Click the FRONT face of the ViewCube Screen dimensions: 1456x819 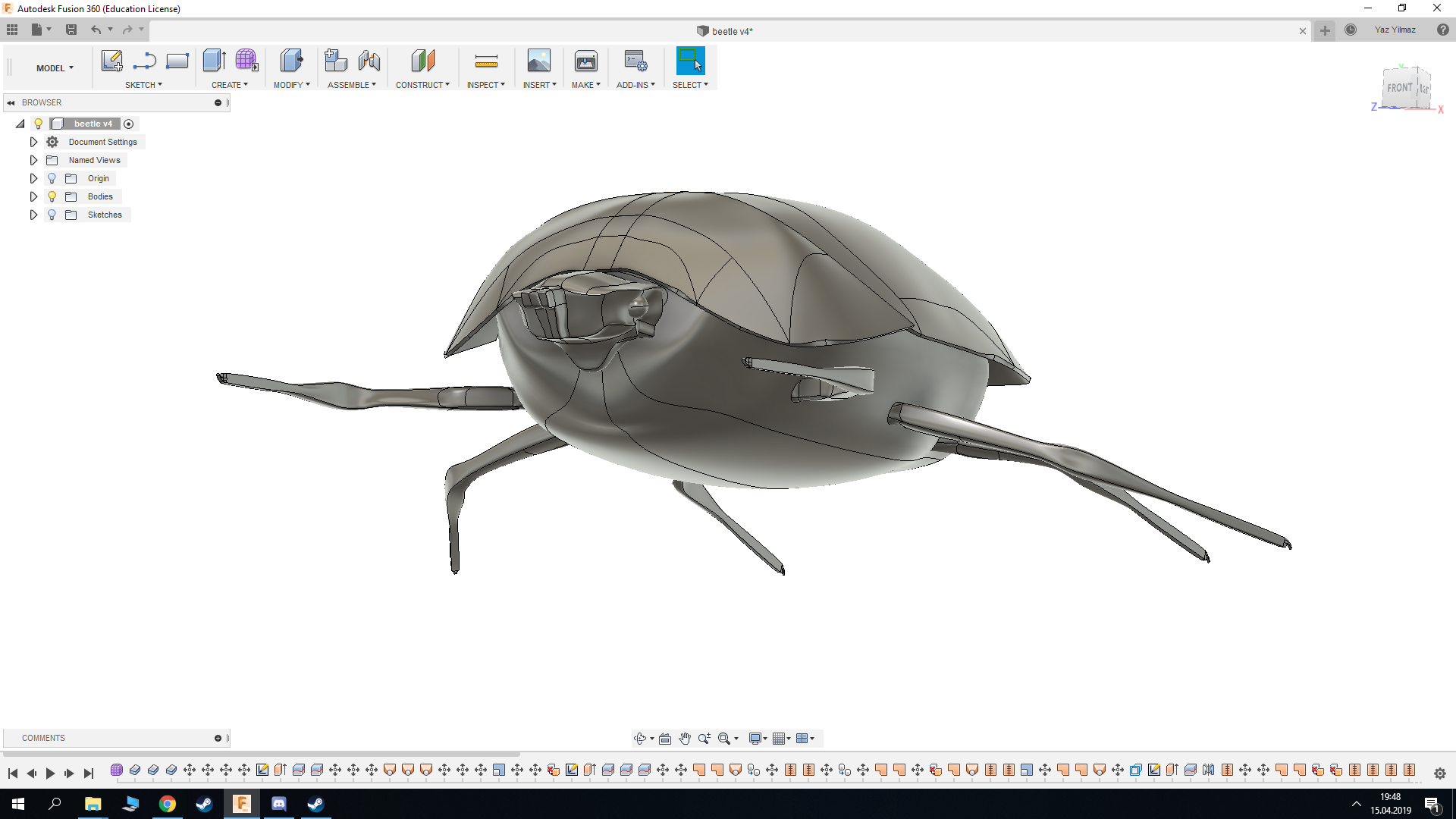click(x=1399, y=88)
